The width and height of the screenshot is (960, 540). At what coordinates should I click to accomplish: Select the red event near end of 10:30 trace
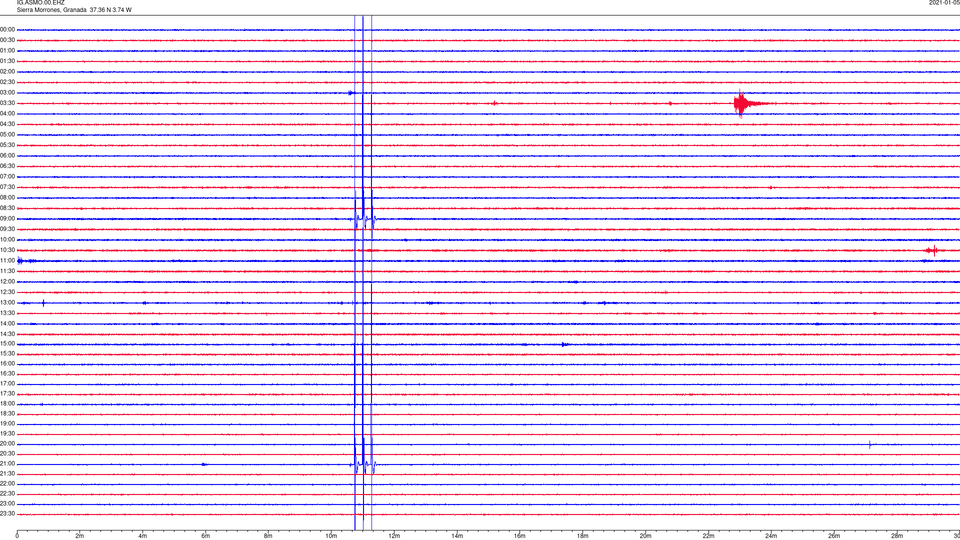pos(932,250)
